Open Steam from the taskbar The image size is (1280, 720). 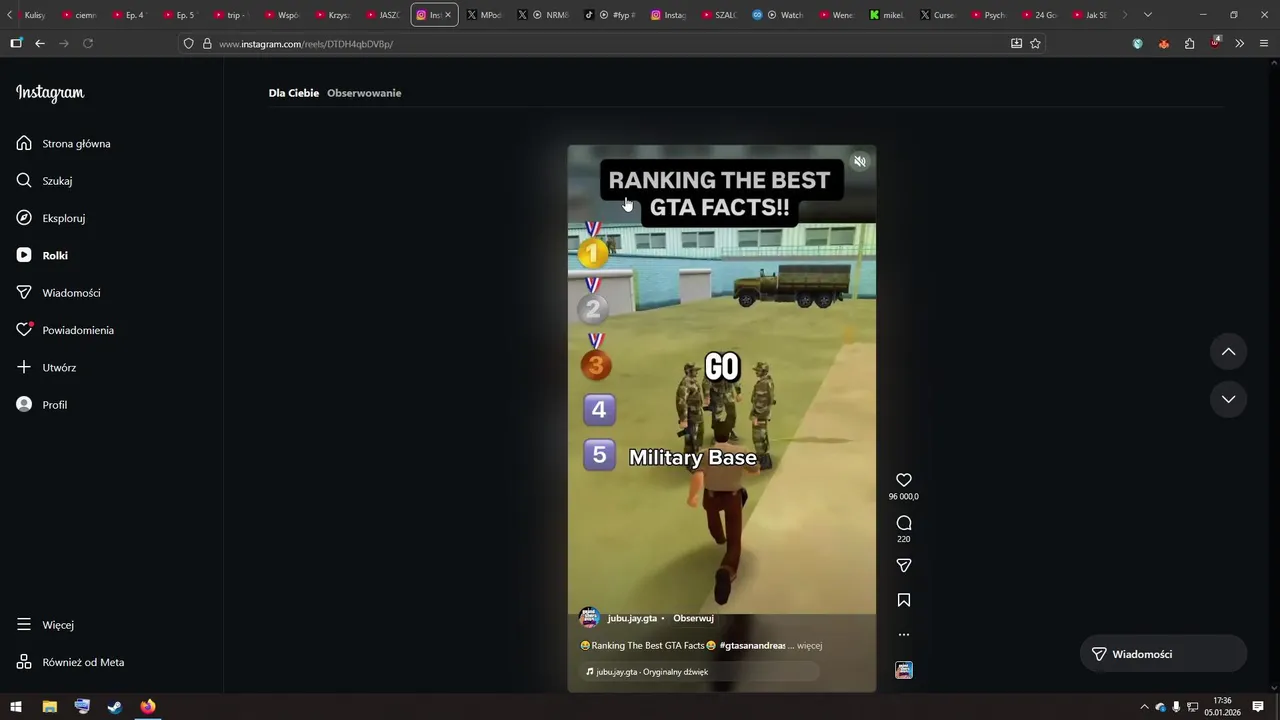point(115,707)
